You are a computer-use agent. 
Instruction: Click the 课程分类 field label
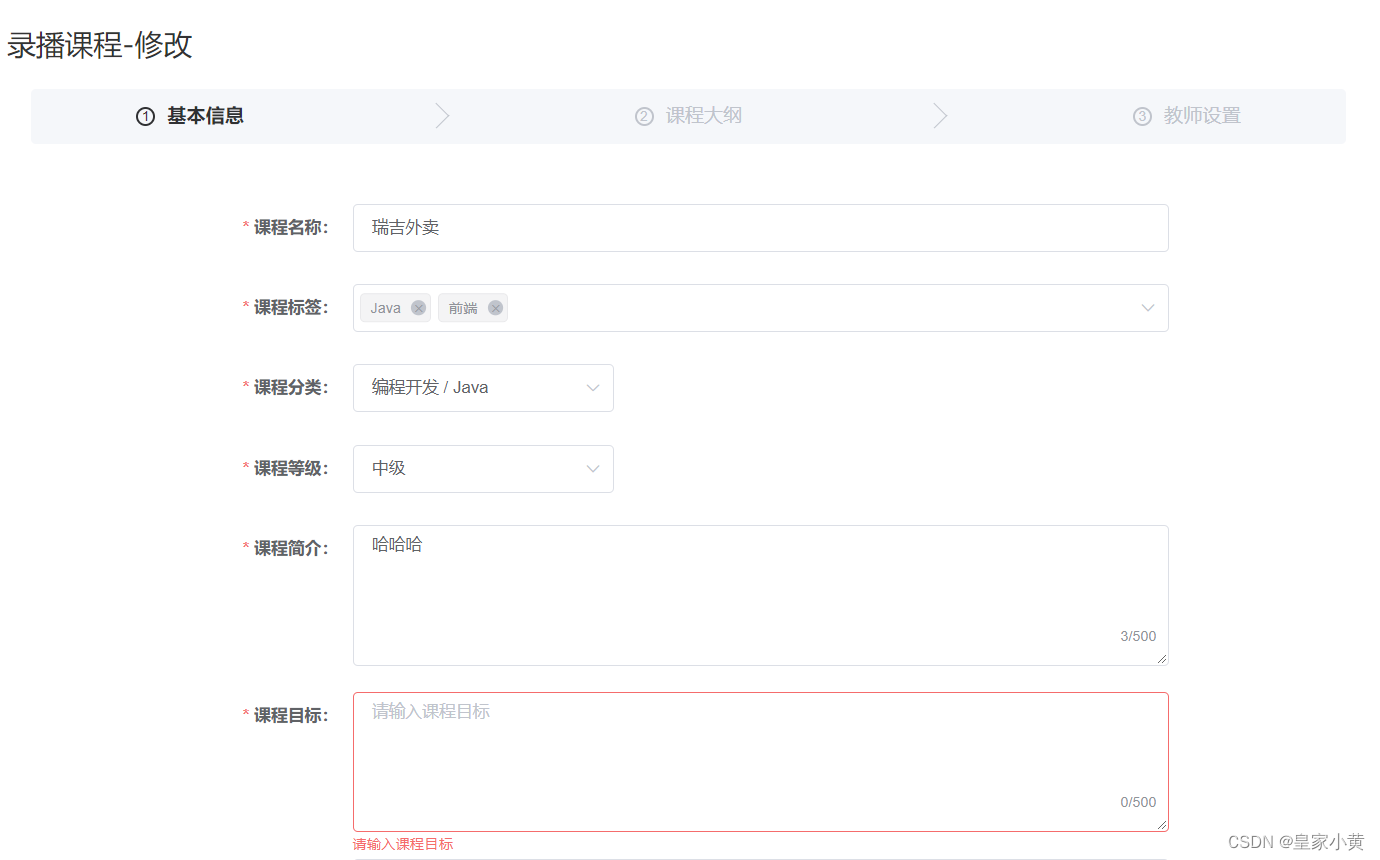click(x=290, y=388)
